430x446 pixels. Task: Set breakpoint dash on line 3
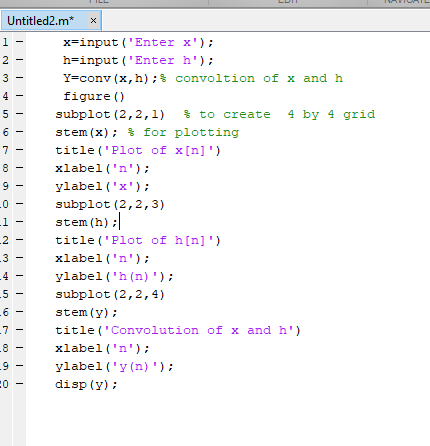pyautogui.click(x=20, y=78)
